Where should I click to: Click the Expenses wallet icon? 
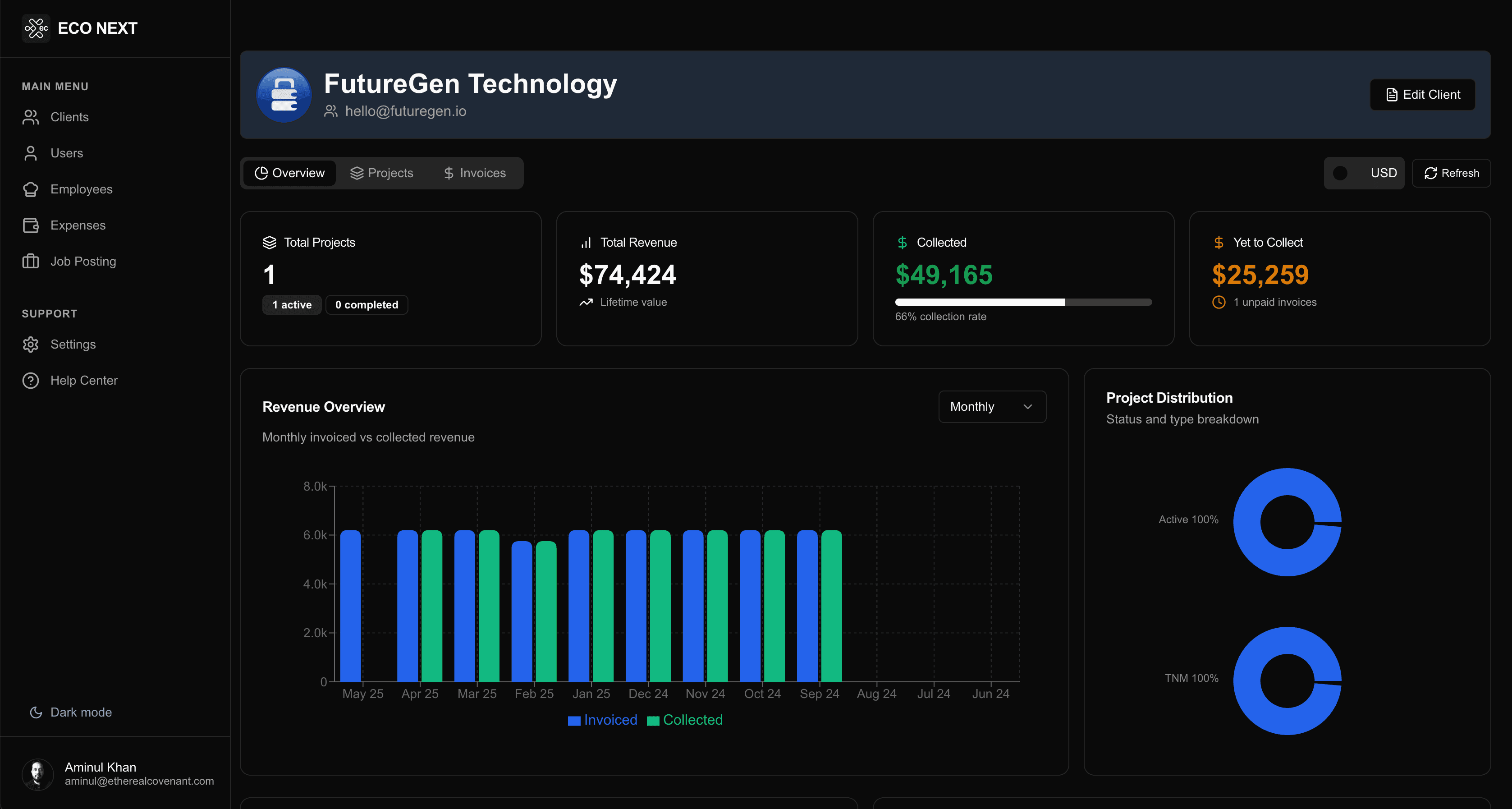pyautogui.click(x=31, y=225)
